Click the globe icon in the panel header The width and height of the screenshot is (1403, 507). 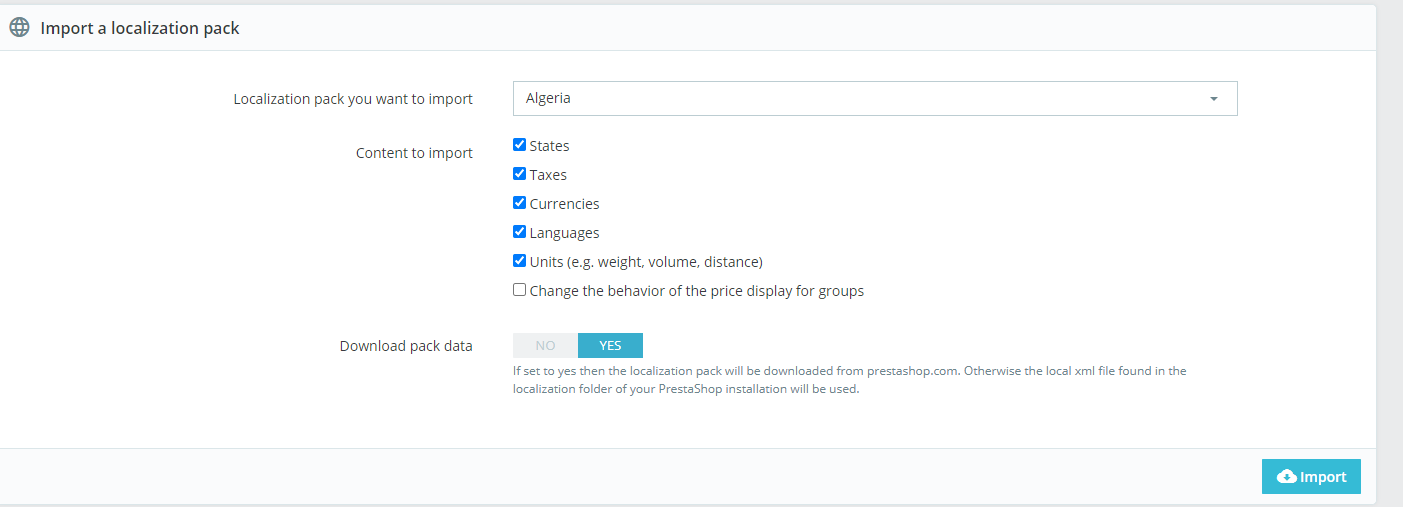(19, 28)
